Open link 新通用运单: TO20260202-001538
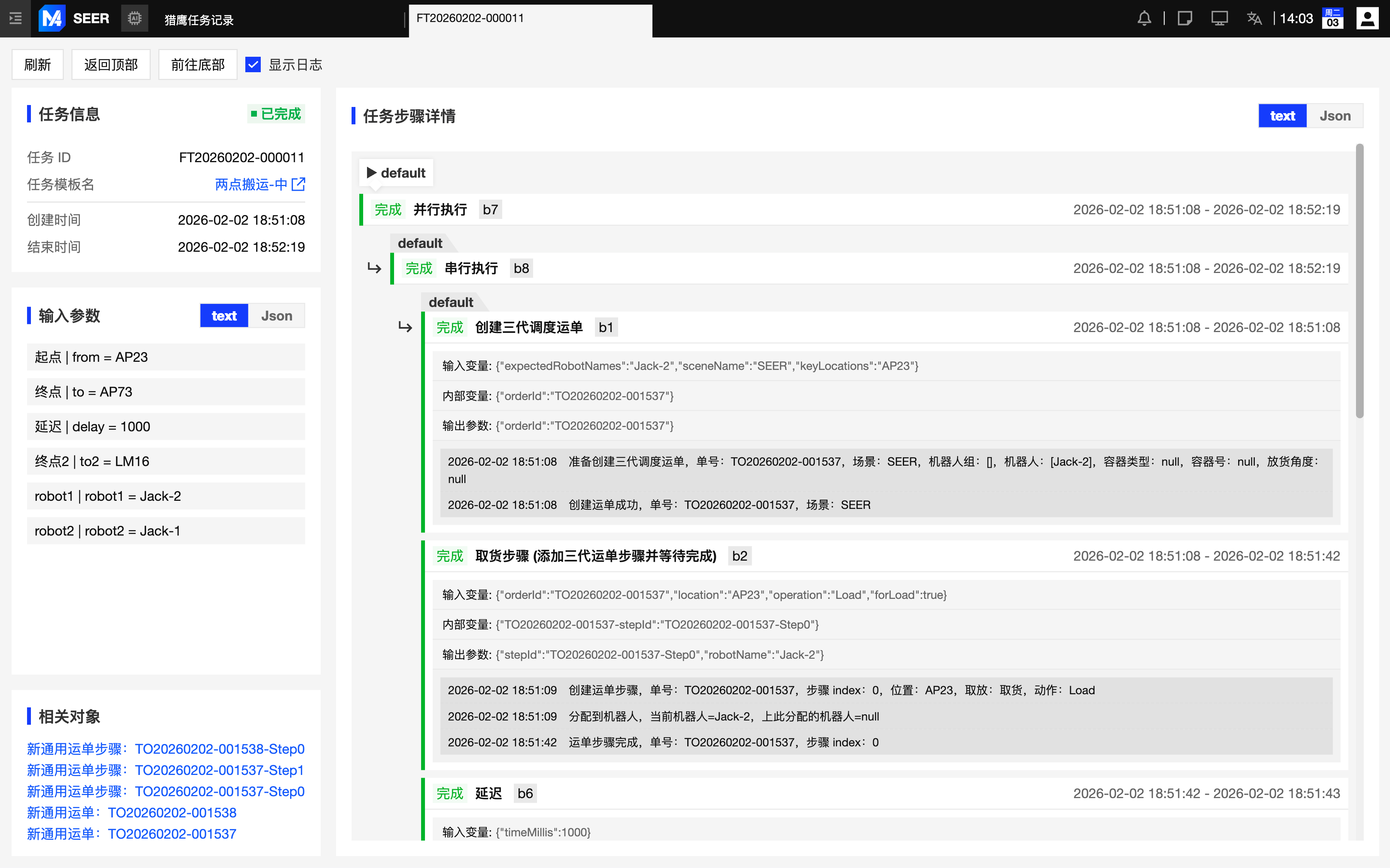The height and width of the screenshot is (868, 1390). coord(131,812)
